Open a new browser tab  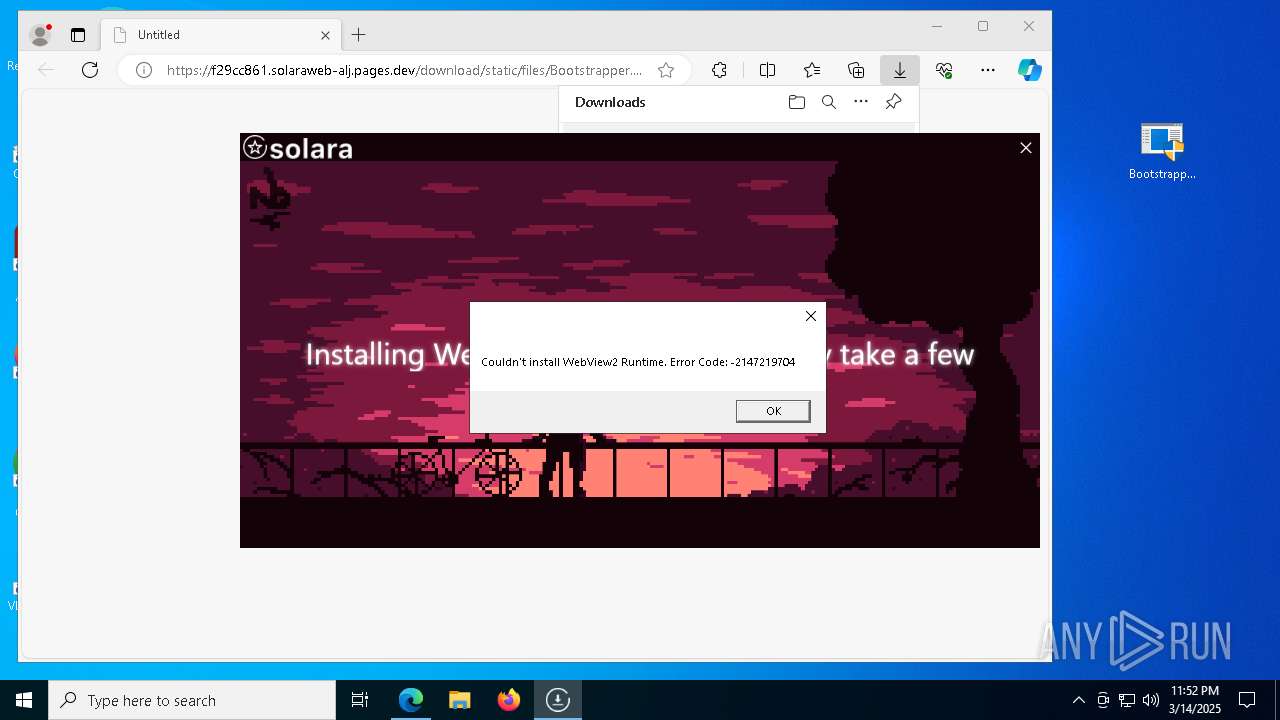pyautogui.click(x=358, y=35)
